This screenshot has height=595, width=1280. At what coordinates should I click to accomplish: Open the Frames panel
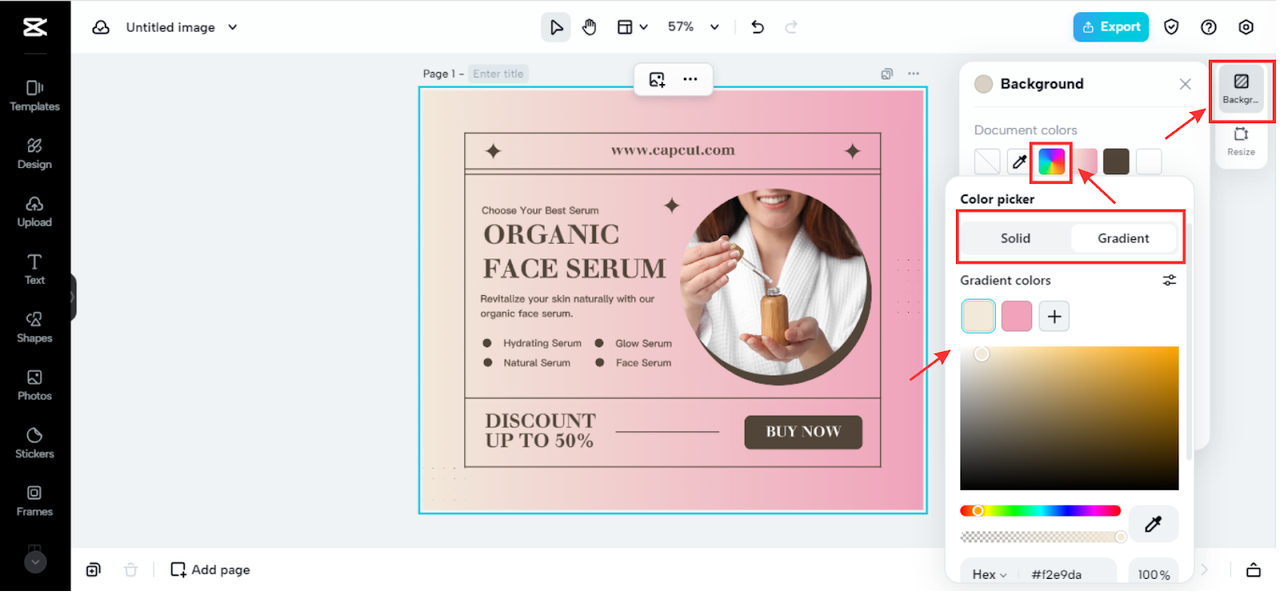pos(35,501)
